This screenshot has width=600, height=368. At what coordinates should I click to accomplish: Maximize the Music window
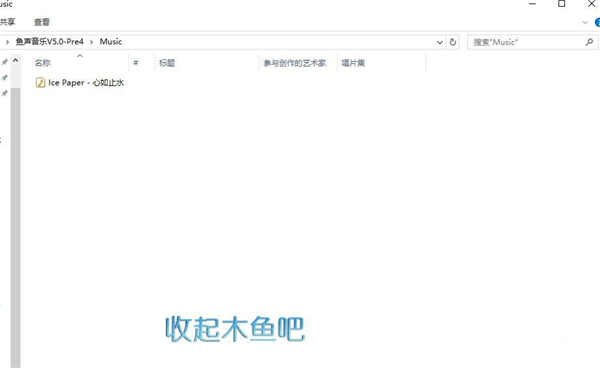click(x=562, y=4)
